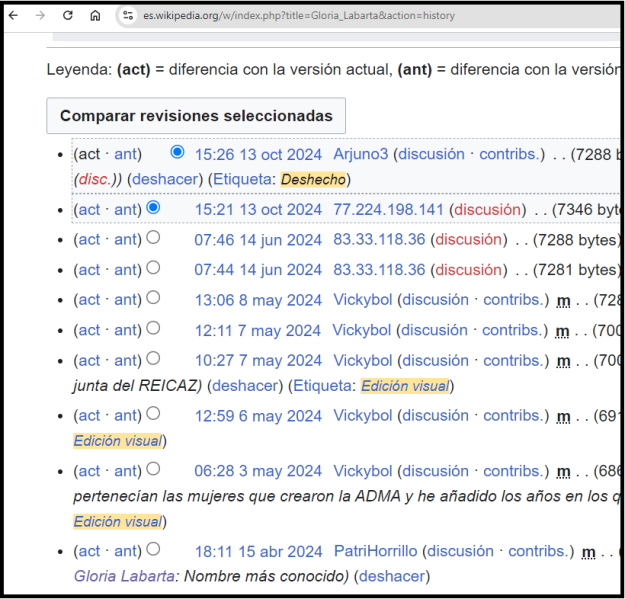The image size is (625, 599).
Task: Reload the page with refresh icon
Action: (x=68, y=16)
